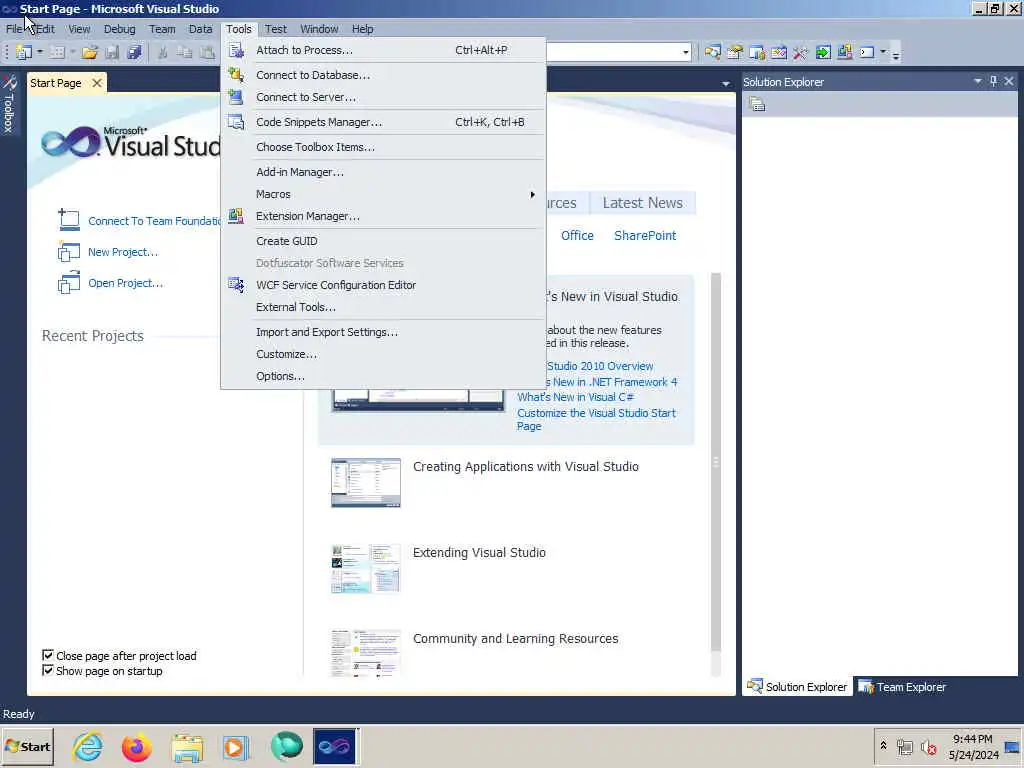Click the Extension Manager toolbar icon
Screen dimensions: 1024x768
click(x=844, y=52)
